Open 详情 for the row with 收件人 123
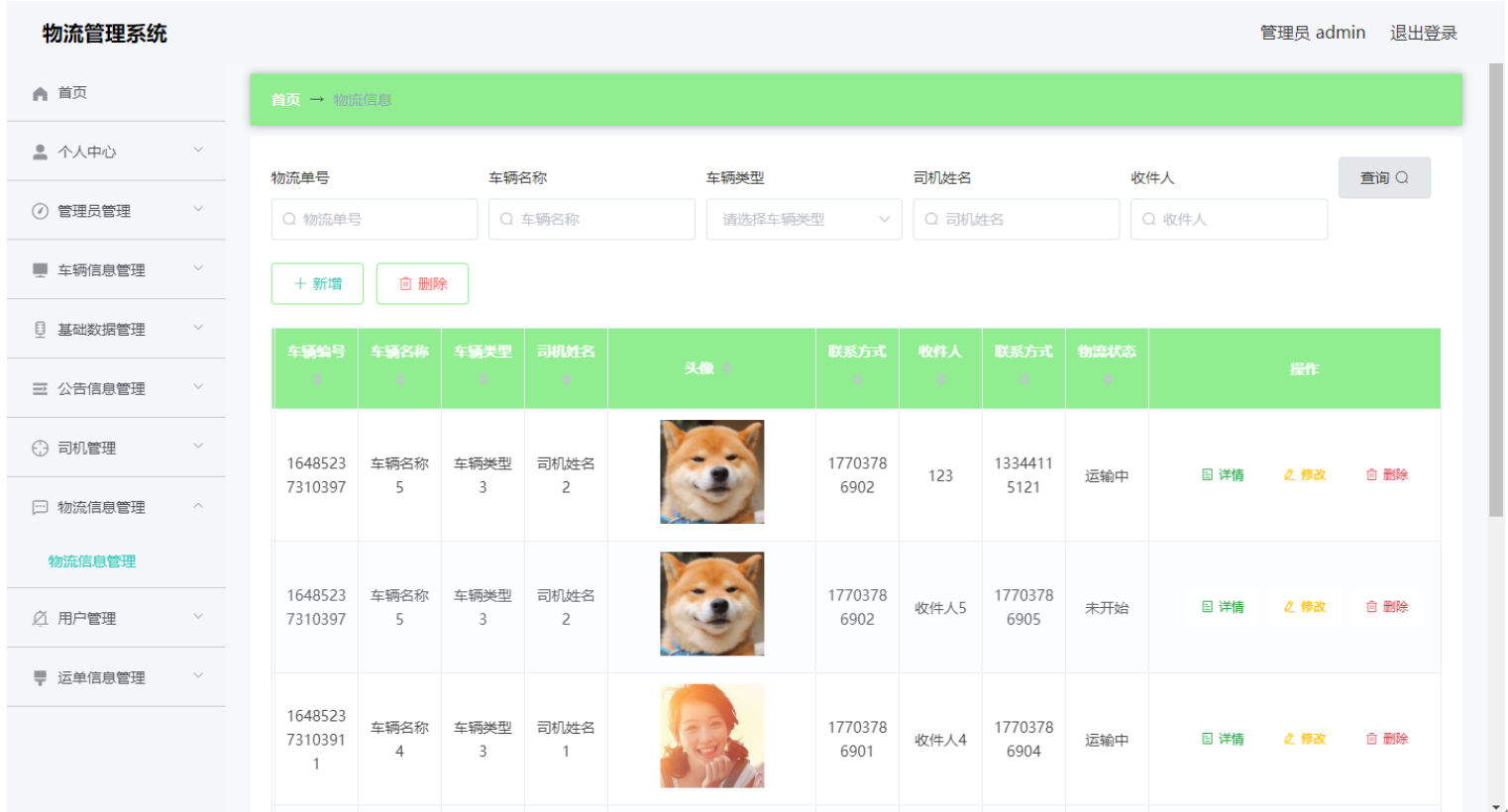This screenshot has height=812, width=1508. [x=1223, y=475]
